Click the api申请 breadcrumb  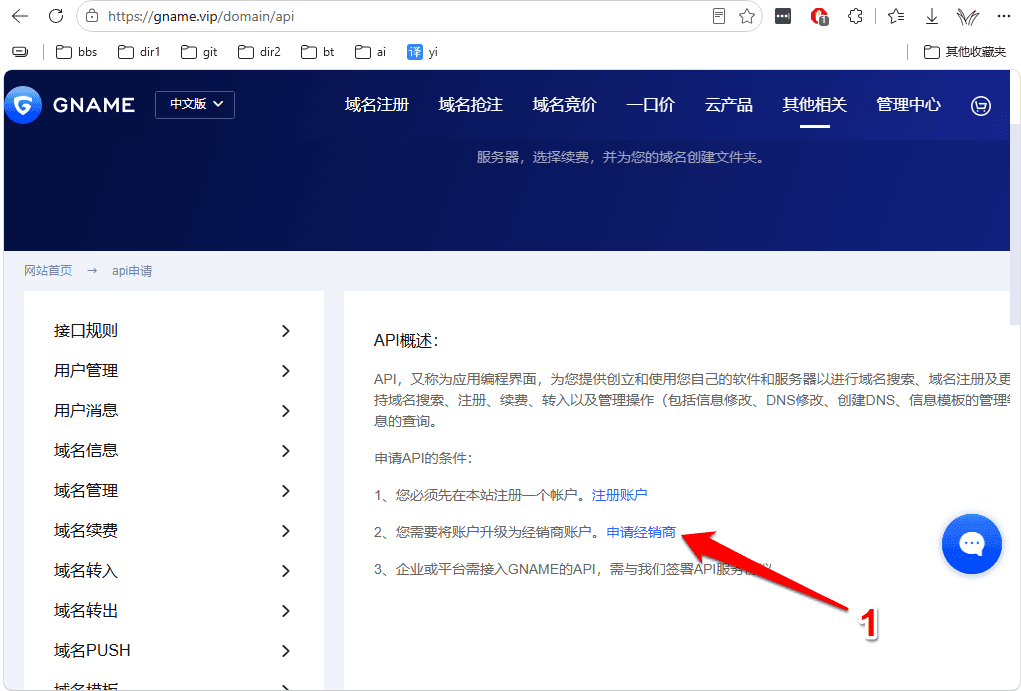point(132,270)
